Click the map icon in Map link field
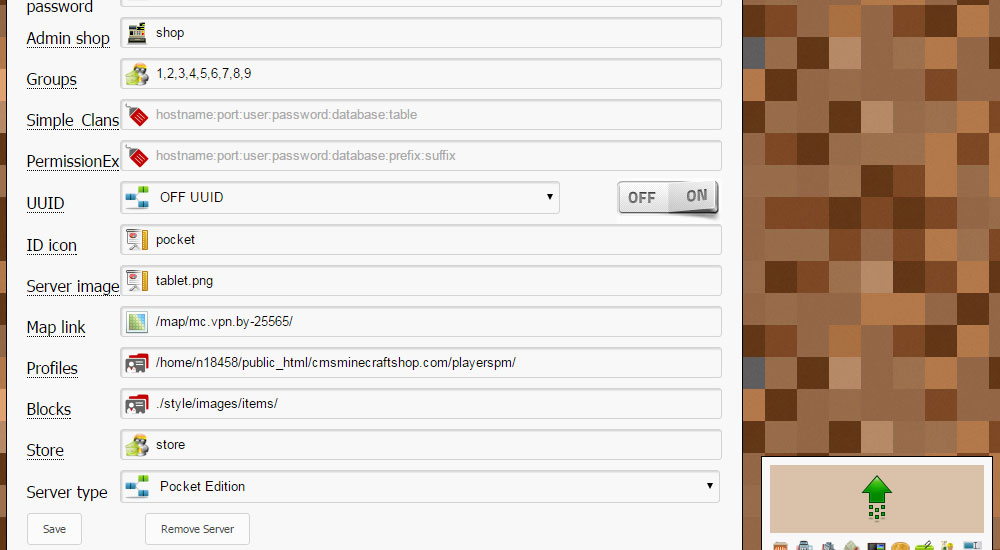The width and height of the screenshot is (1000, 550). (136, 322)
